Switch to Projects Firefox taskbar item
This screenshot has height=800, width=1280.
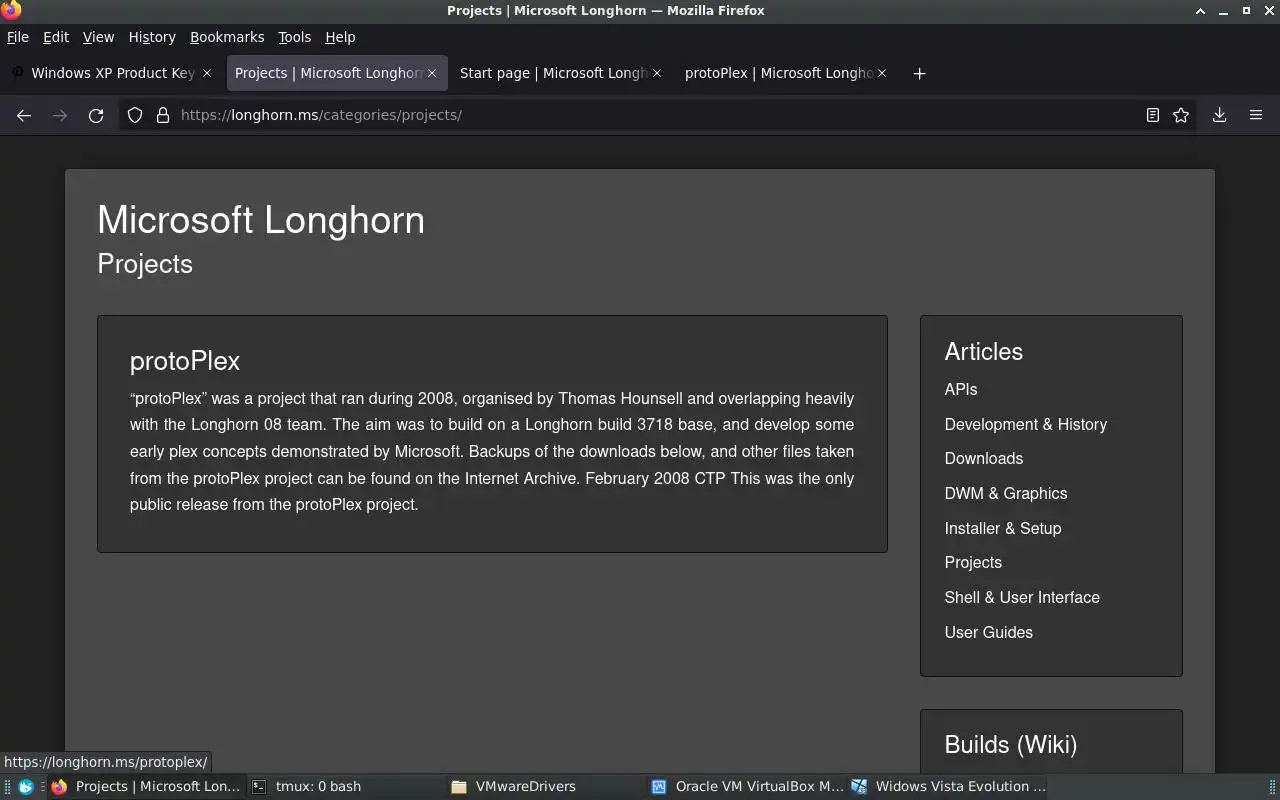pos(146,787)
